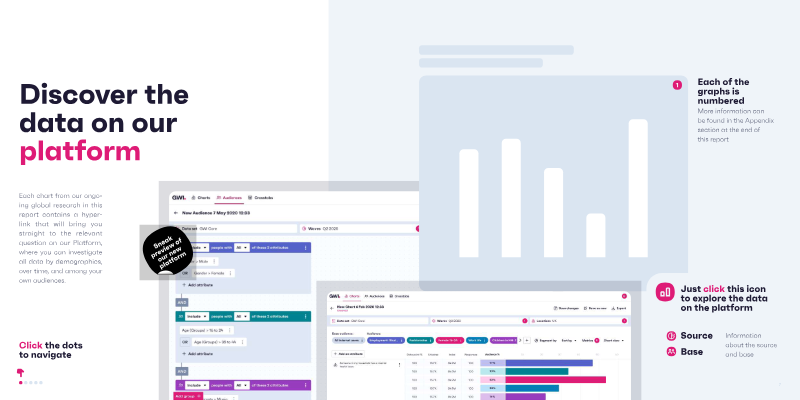Click the Data set field in audience builder
Viewport: 800px width, 400px height.
pyautogui.click(x=236, y=229)
